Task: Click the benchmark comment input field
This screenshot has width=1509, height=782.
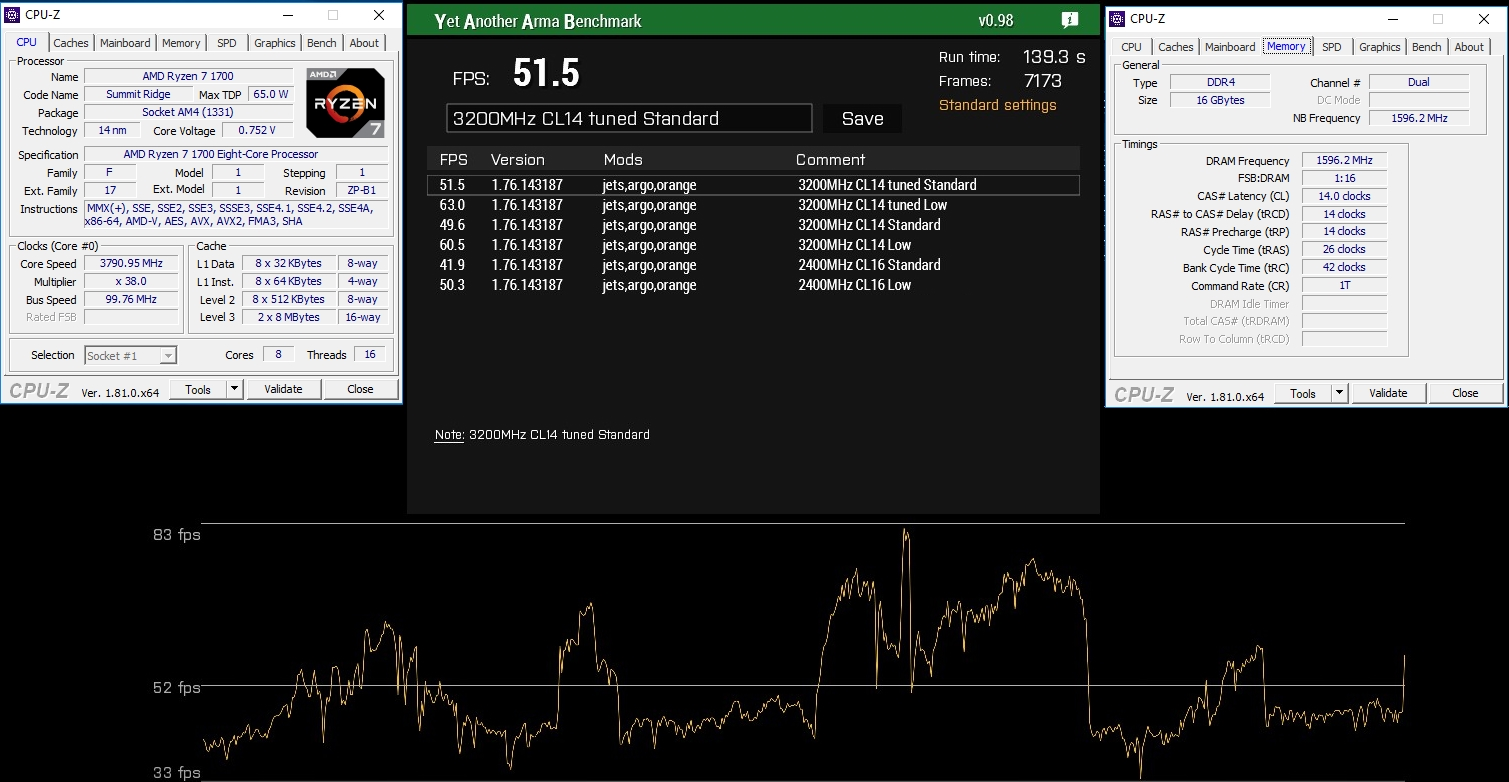Action: pos(629,118)
